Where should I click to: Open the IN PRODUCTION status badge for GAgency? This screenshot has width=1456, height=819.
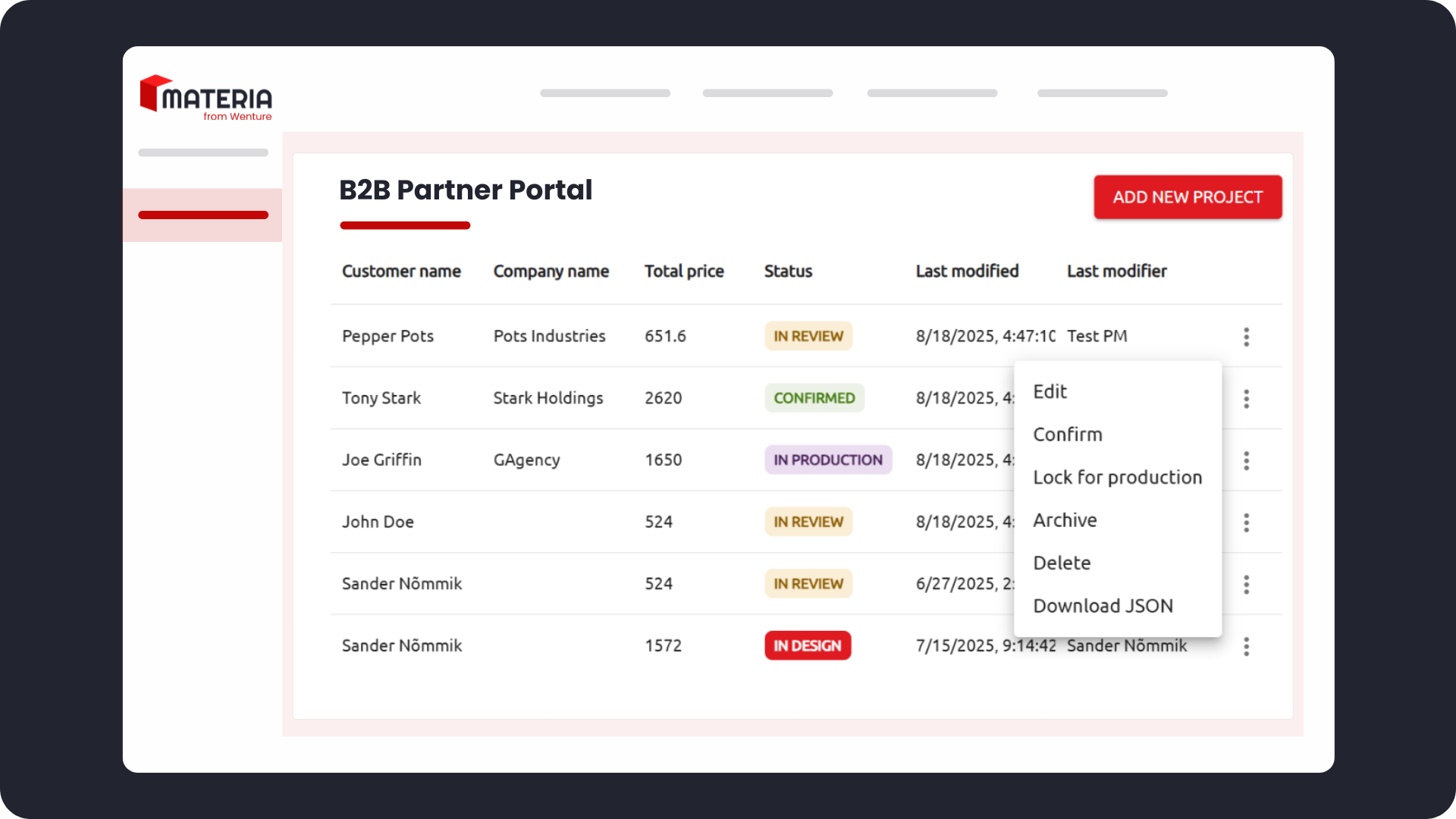tap(828, 460)
